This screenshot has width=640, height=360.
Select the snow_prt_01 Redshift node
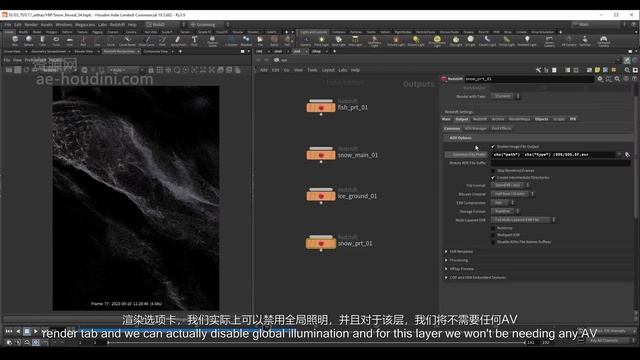(321, 243)
